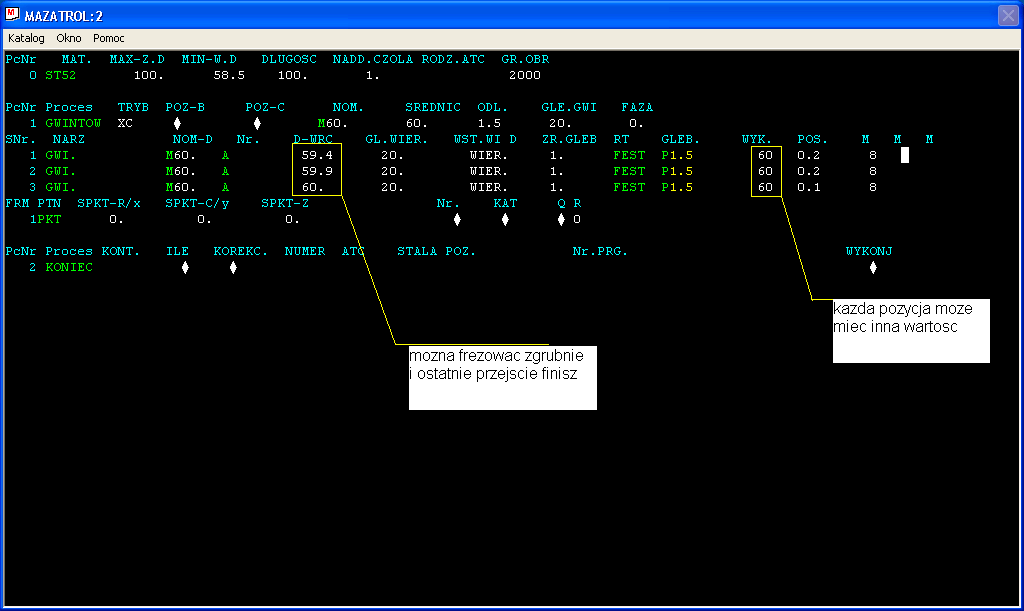Screen dimensions: 1024x611
Task: Click GWI. tool in sequence row 3
Action: [61, 187]
